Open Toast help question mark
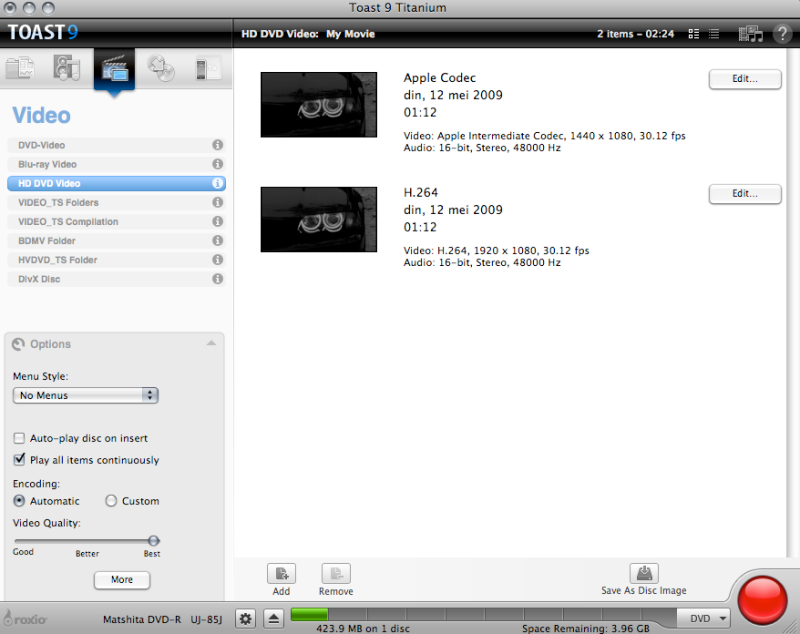 pyautogui.click(x=782, y=34)
